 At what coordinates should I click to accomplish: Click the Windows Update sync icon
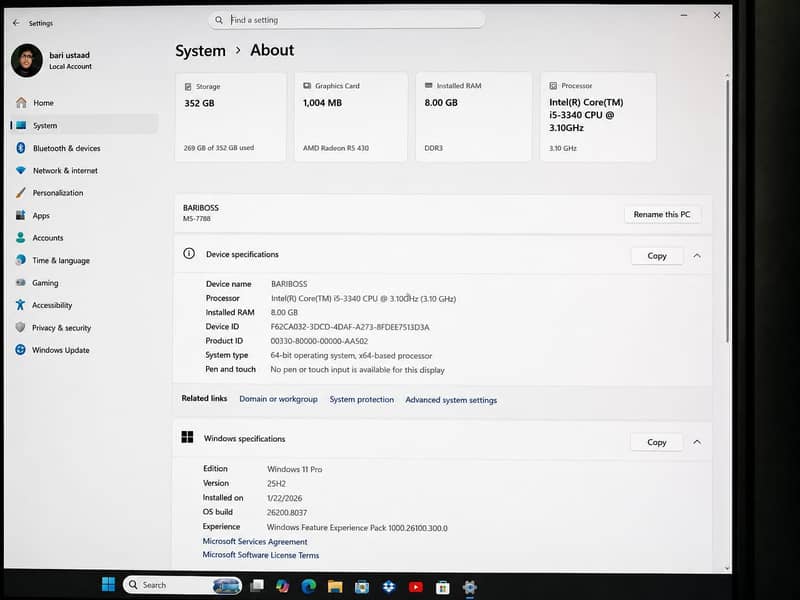tap(20, 349)
